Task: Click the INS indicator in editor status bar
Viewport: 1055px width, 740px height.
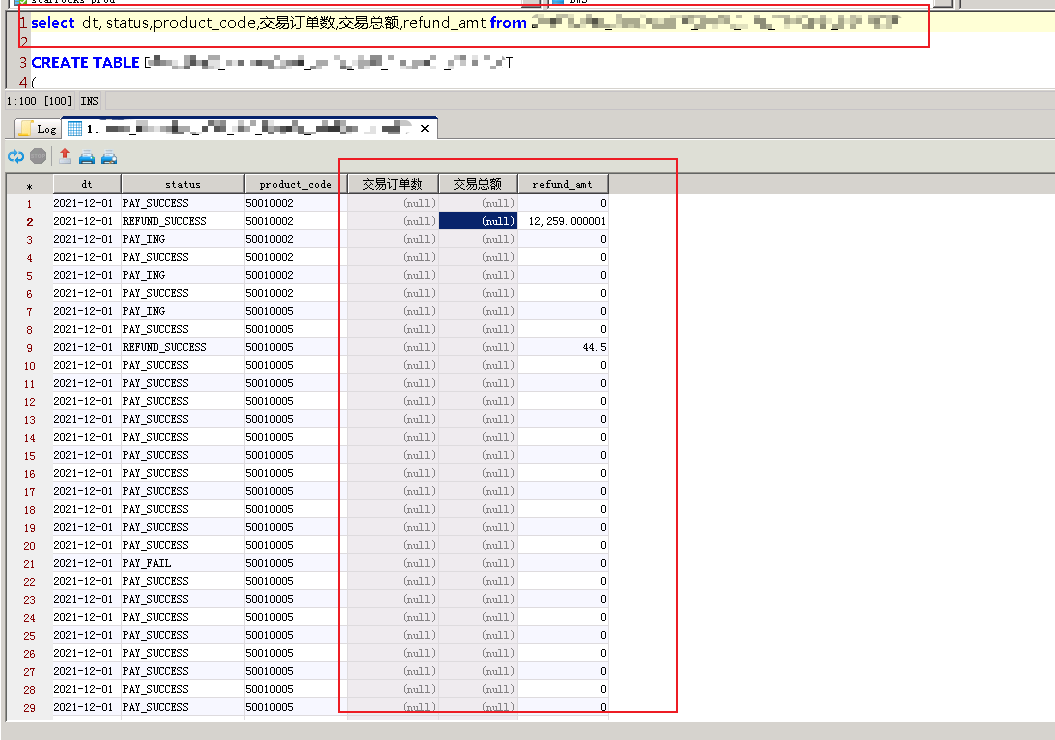Action: pos(89,101)
